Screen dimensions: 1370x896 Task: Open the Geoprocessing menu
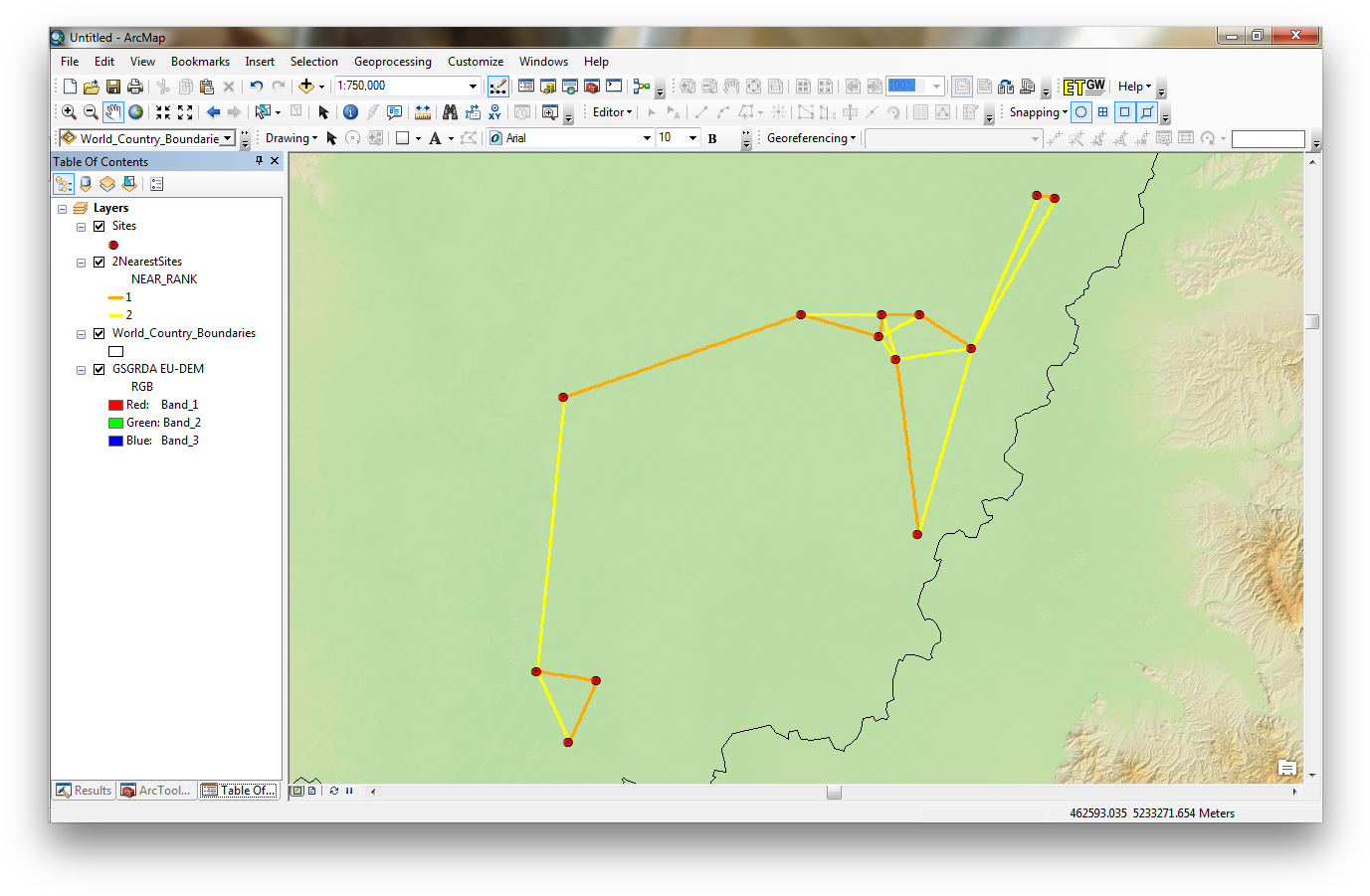tap(392, 61)
